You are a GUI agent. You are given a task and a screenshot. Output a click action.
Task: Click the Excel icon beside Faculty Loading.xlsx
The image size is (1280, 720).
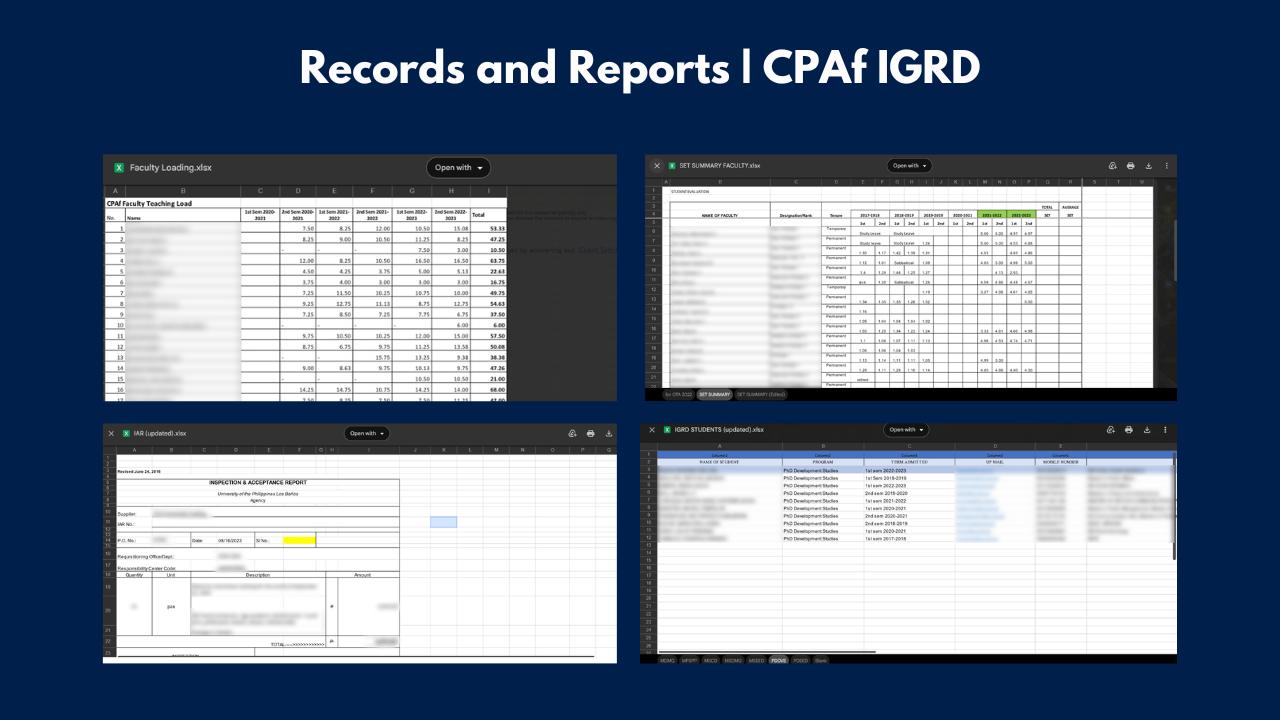(119, 168)
